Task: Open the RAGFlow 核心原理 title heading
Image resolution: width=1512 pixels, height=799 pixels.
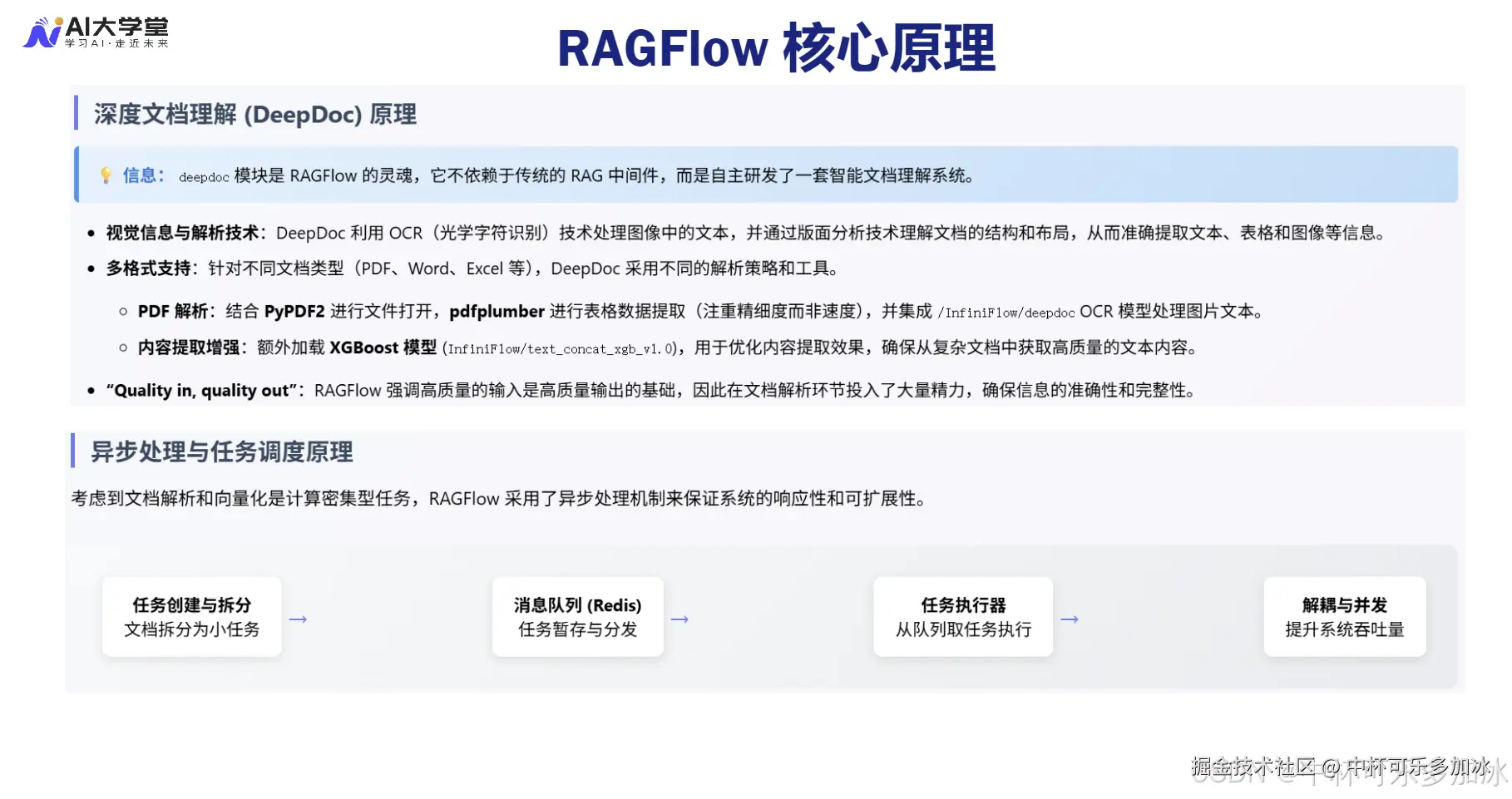Action: (x=777, y=48)
